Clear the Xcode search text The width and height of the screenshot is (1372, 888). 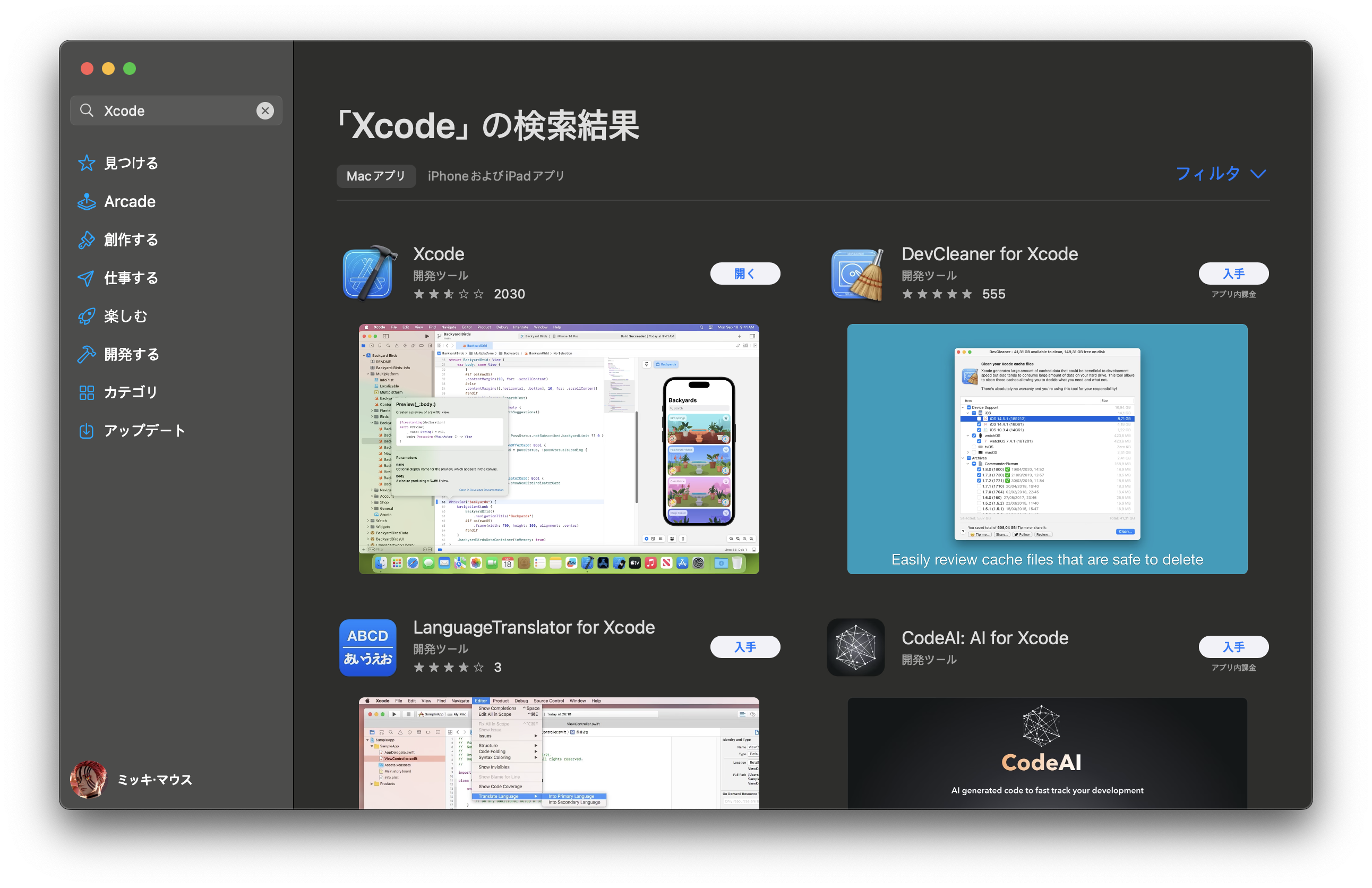click(x=265, y=110)
